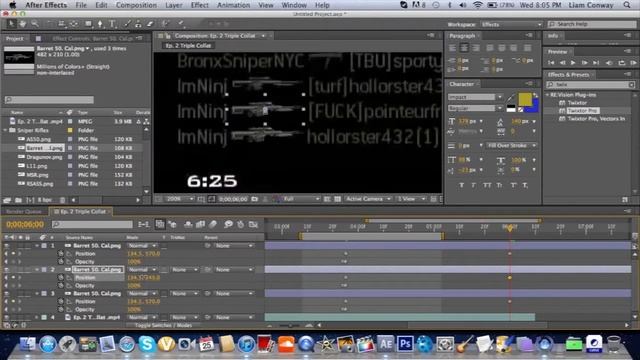The image size is (640, 360).
Task: Select the Rectangle shape tool
Action: point(88,24)
